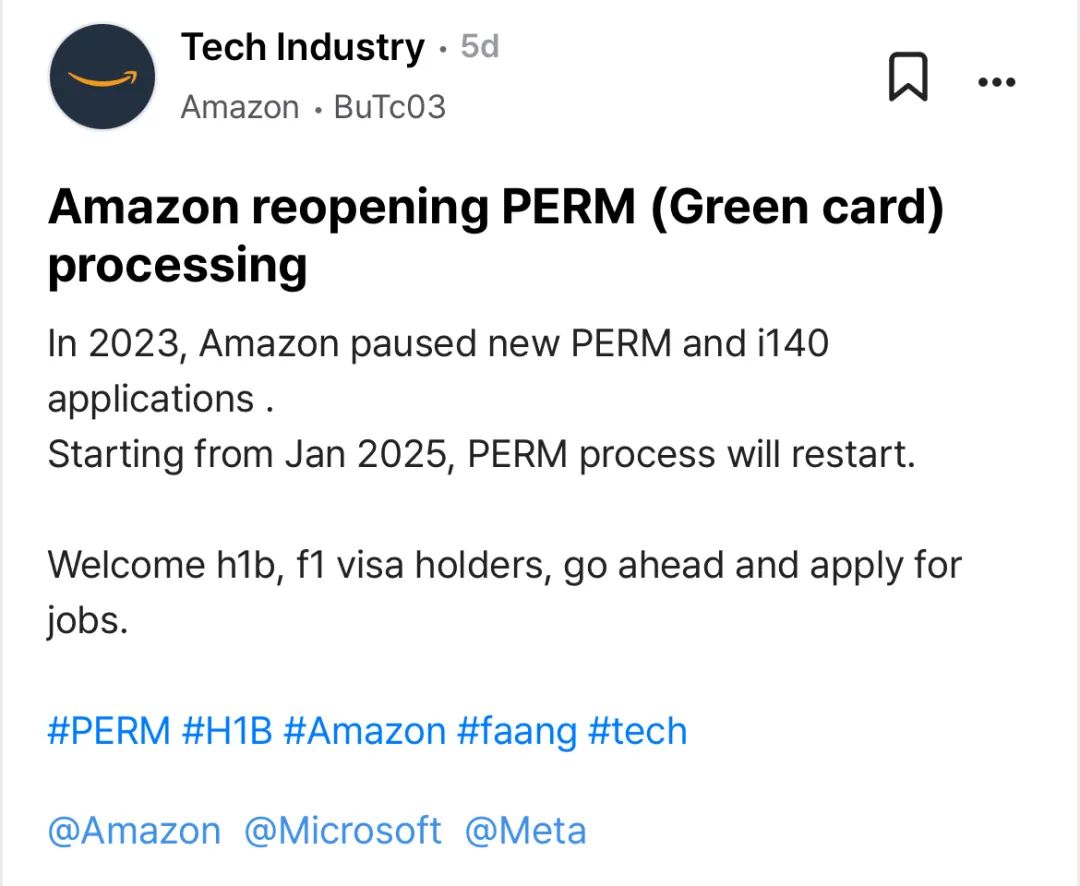Image resolution: width=1080 pixels, height=886 pixels.
Task: Open the Tech Industry channel
Action: (x=302, y=47)
